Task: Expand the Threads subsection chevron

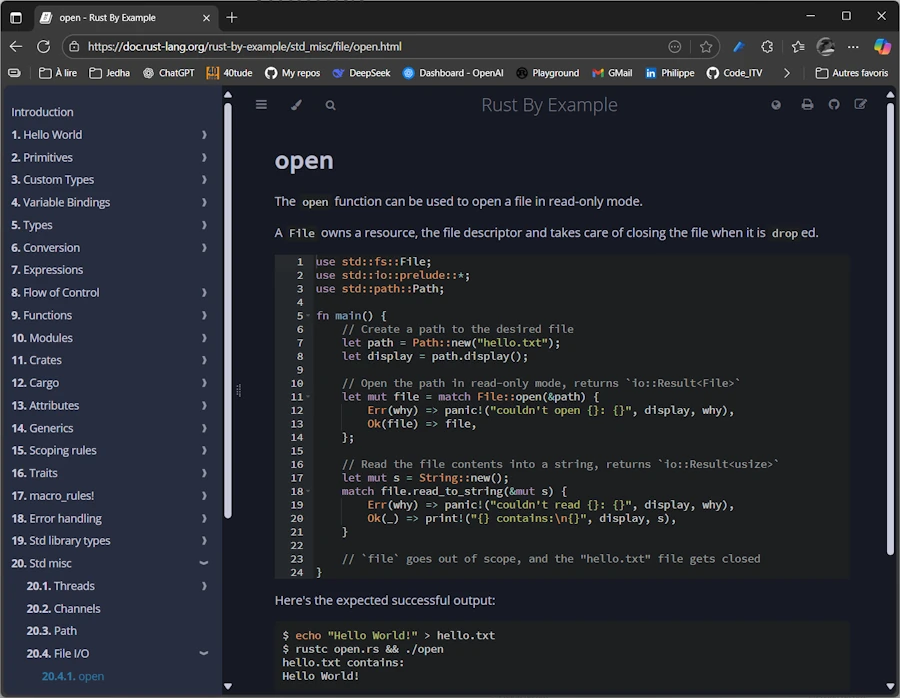Action: click(204, 586)
